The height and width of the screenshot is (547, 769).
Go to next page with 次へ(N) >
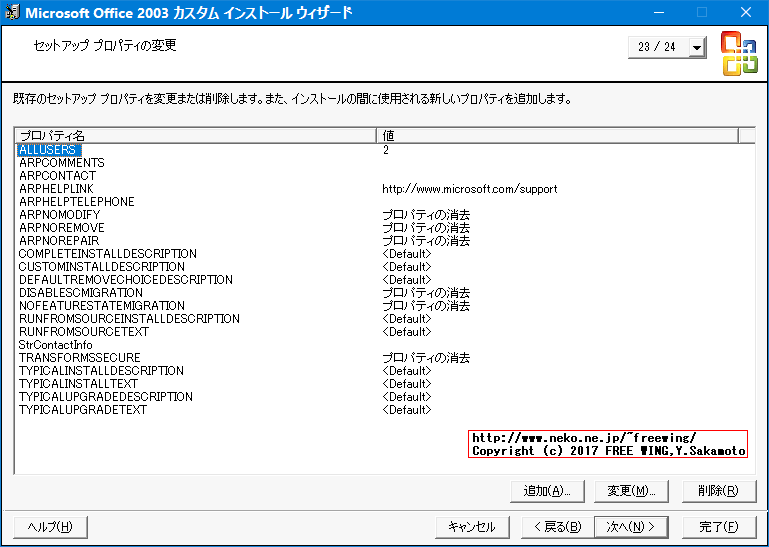tap(631, 527)
